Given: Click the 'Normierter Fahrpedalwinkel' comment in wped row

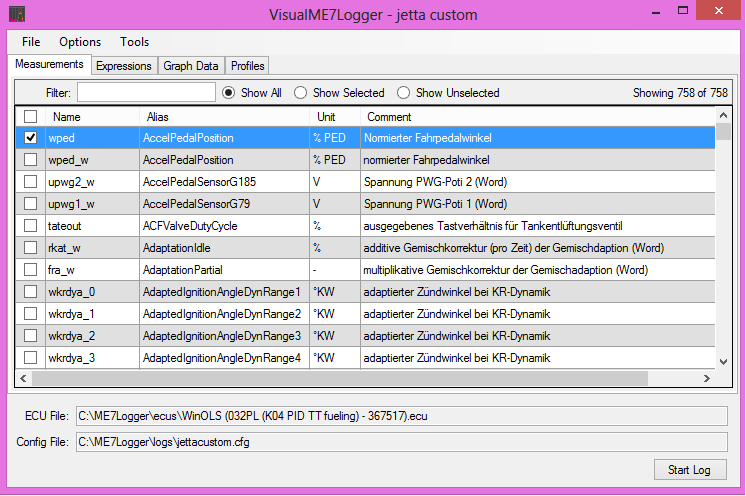Looking at the screenshot, I should 428,138.
